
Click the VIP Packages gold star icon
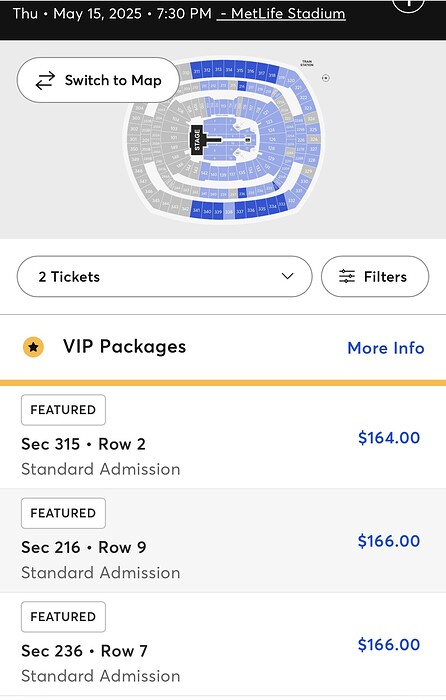click(33, 347)
